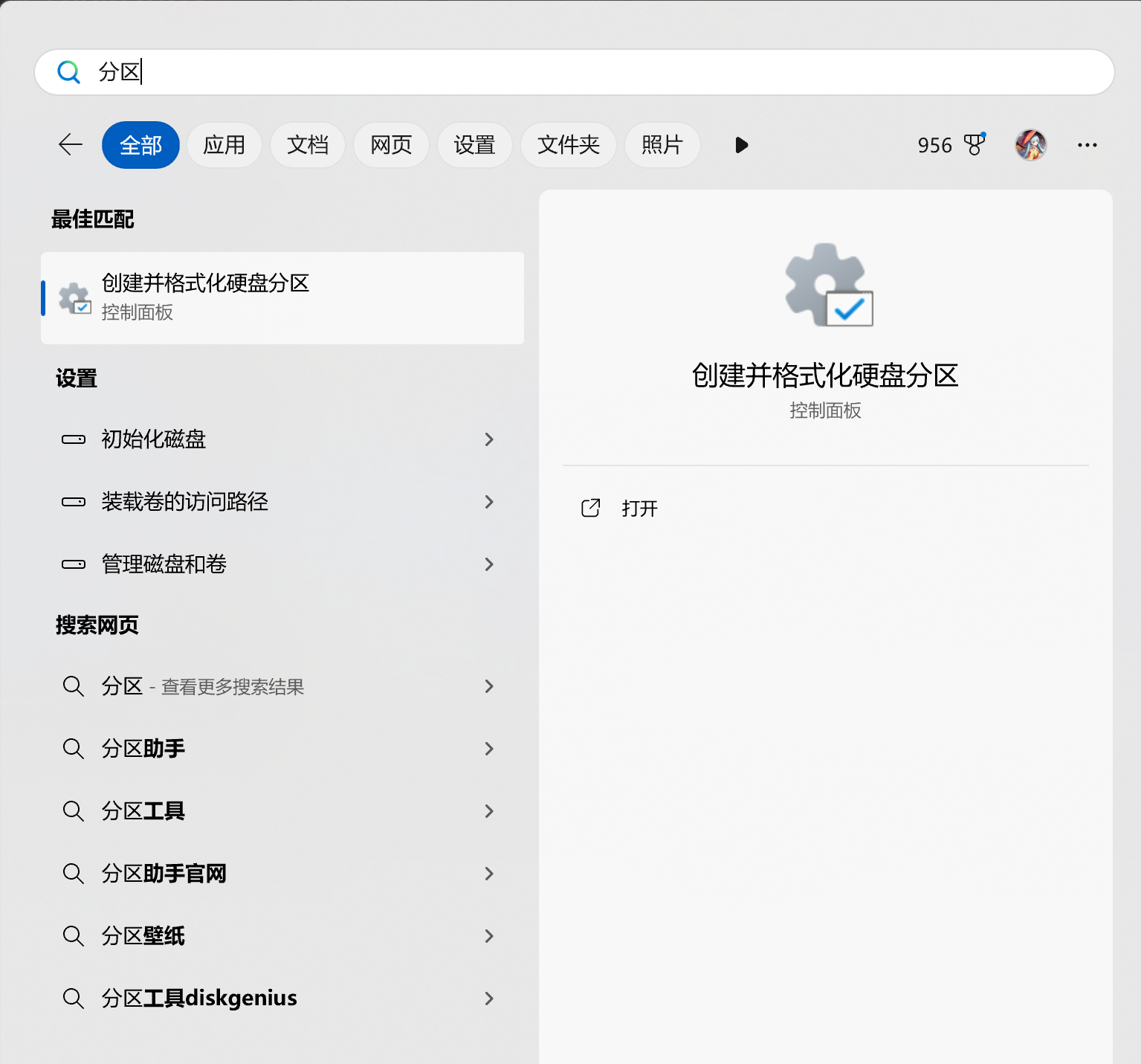Search the web for 分区工具diskgenius

coord(199,998)
